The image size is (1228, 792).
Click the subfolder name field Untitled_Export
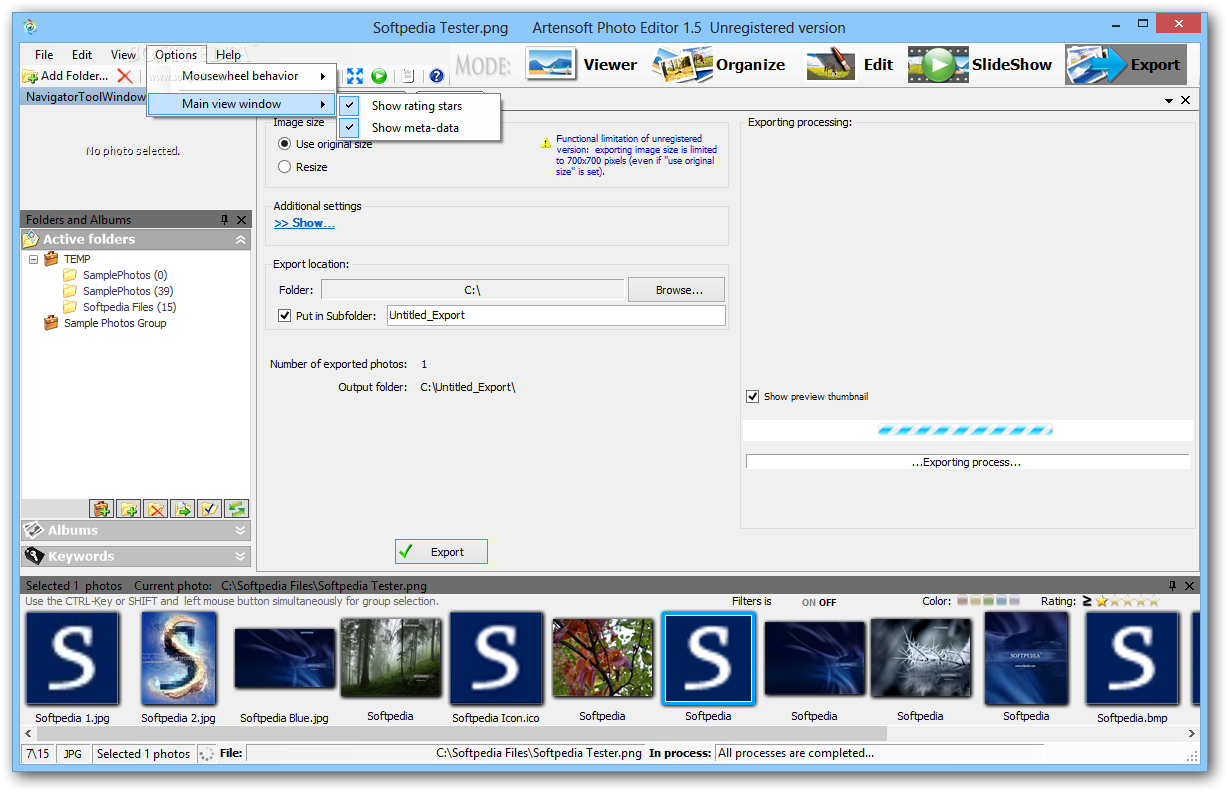click(x=555, y=315)
